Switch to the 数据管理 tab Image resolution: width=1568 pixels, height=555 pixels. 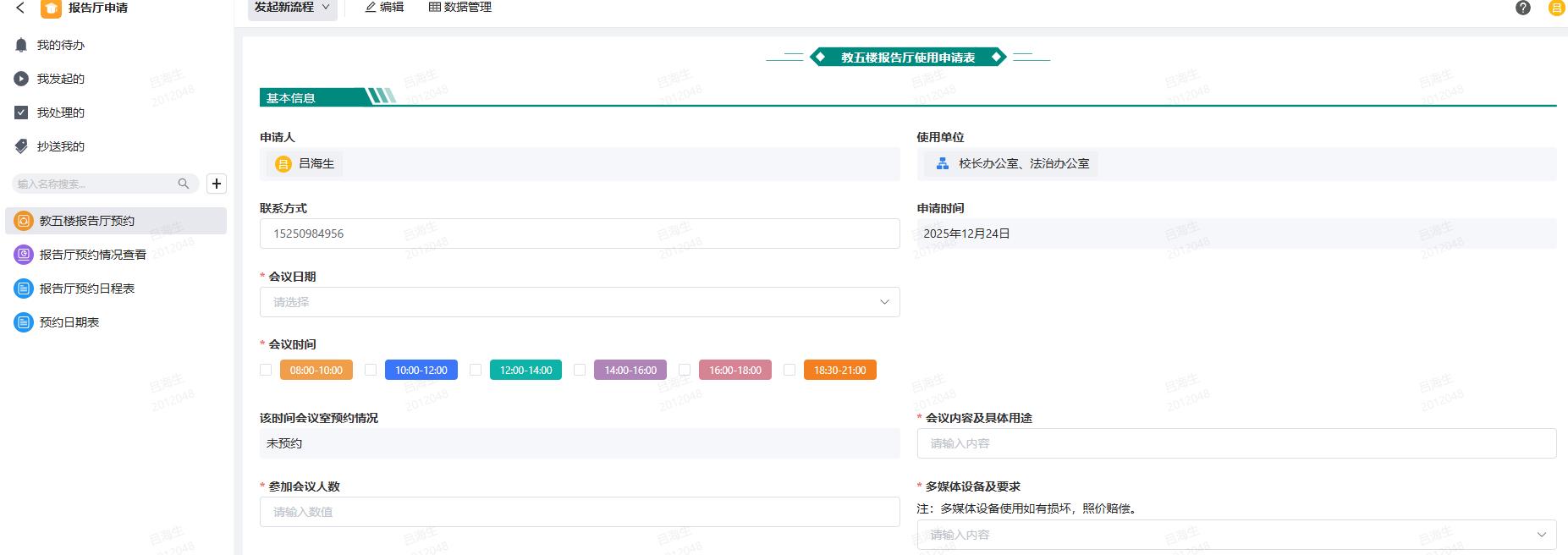click(x=459, y=8)
